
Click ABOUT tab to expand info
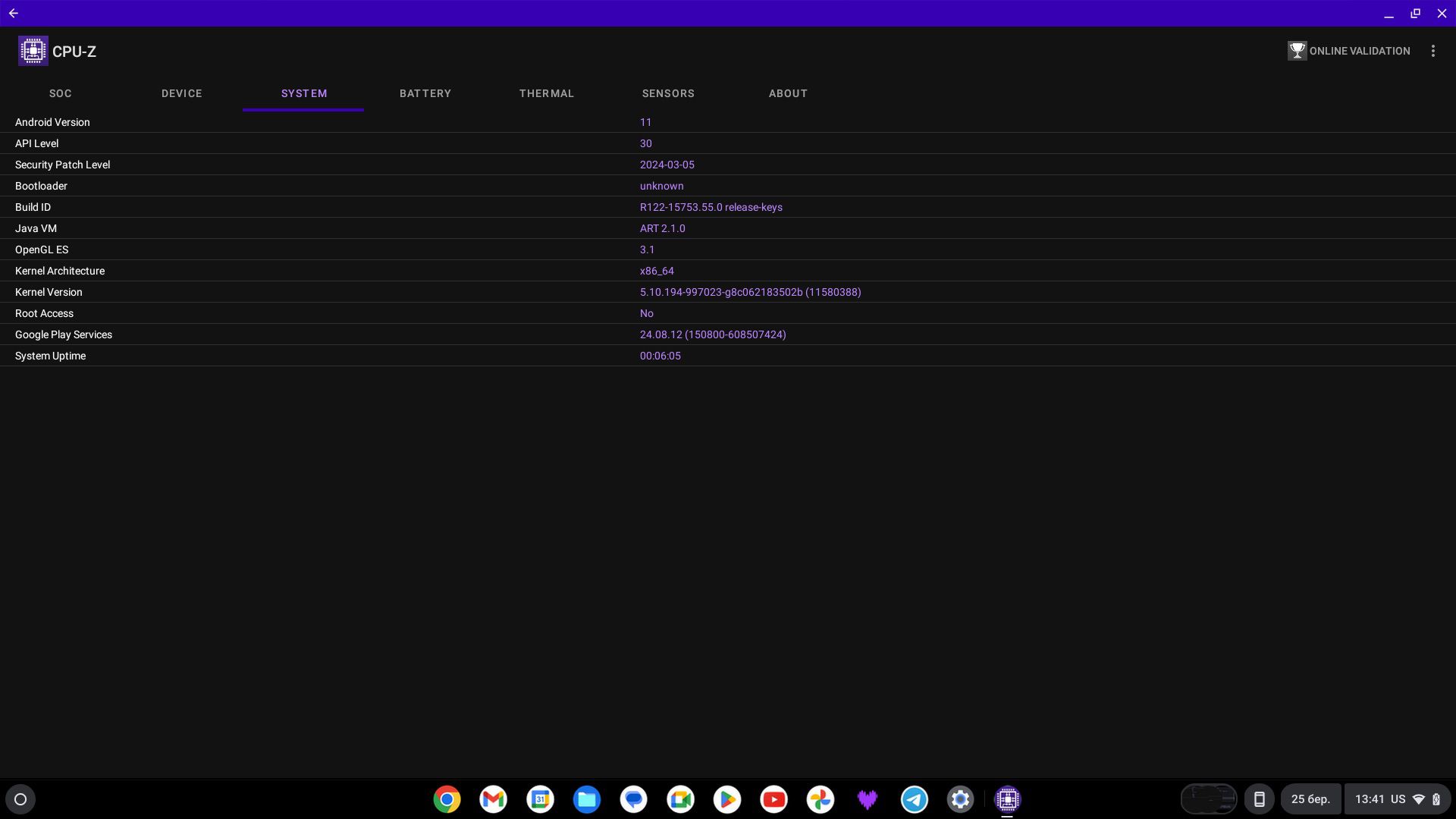coord(787,94)
